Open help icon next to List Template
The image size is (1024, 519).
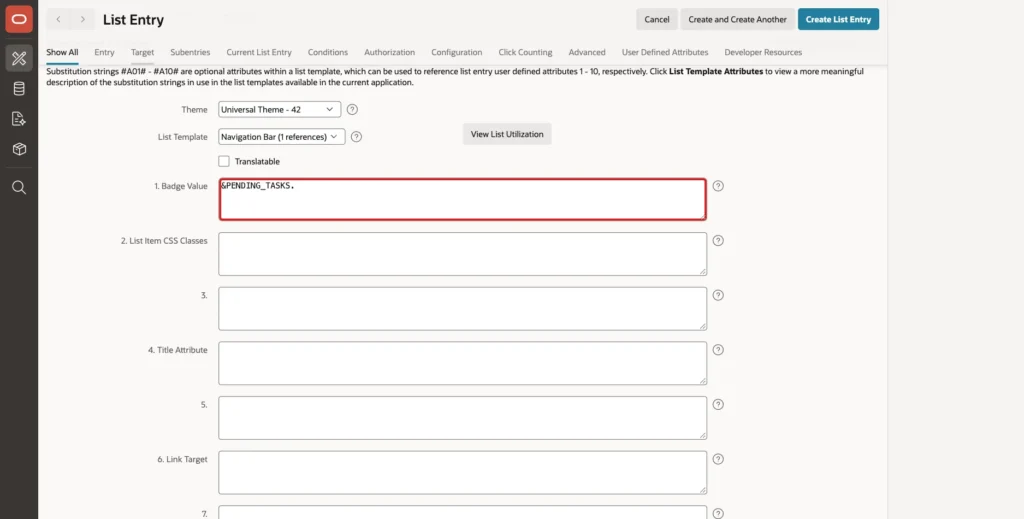click(356, 137)
